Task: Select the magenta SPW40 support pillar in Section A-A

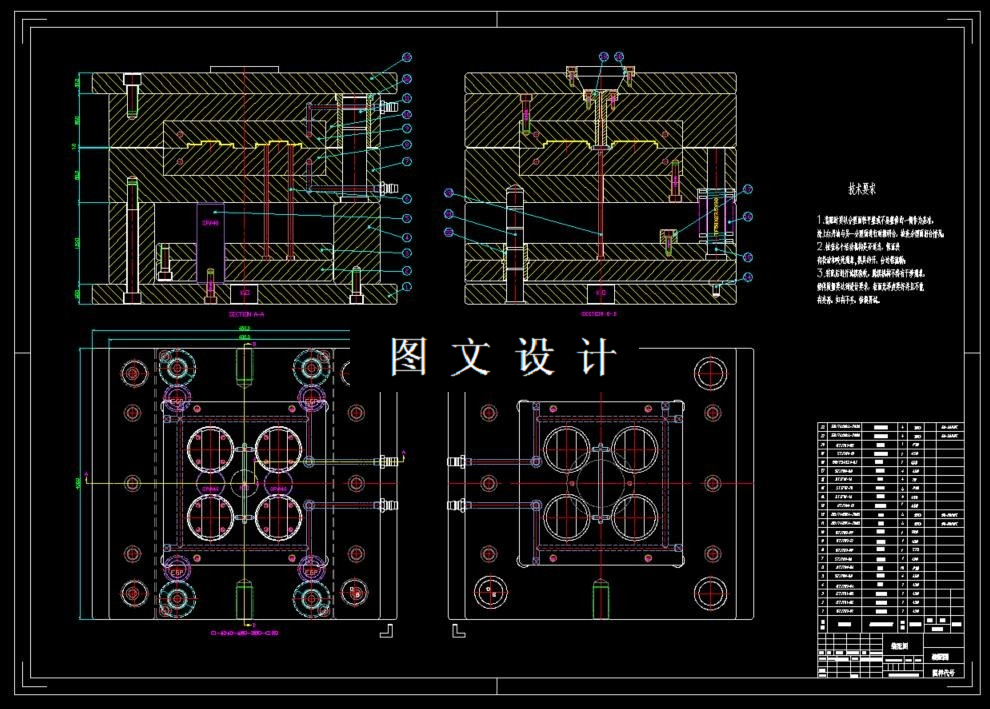Action: coord(210,242)
